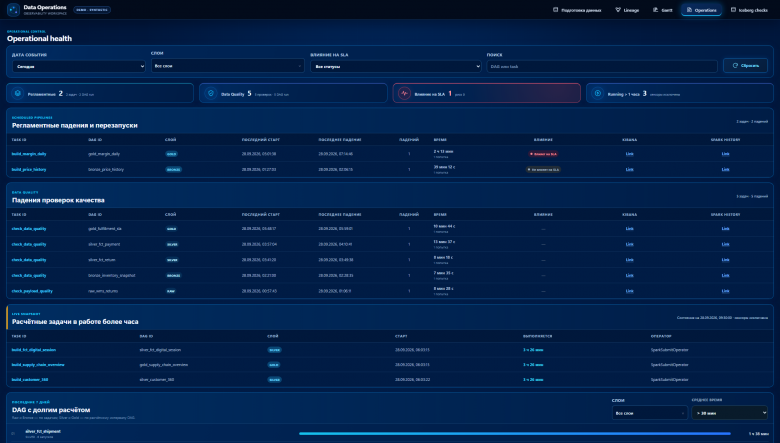Open Spark History link for gold_fulfillment_sla row
Image resolution: width=780 pixels, height=443 pixels.
coord(725,229)
